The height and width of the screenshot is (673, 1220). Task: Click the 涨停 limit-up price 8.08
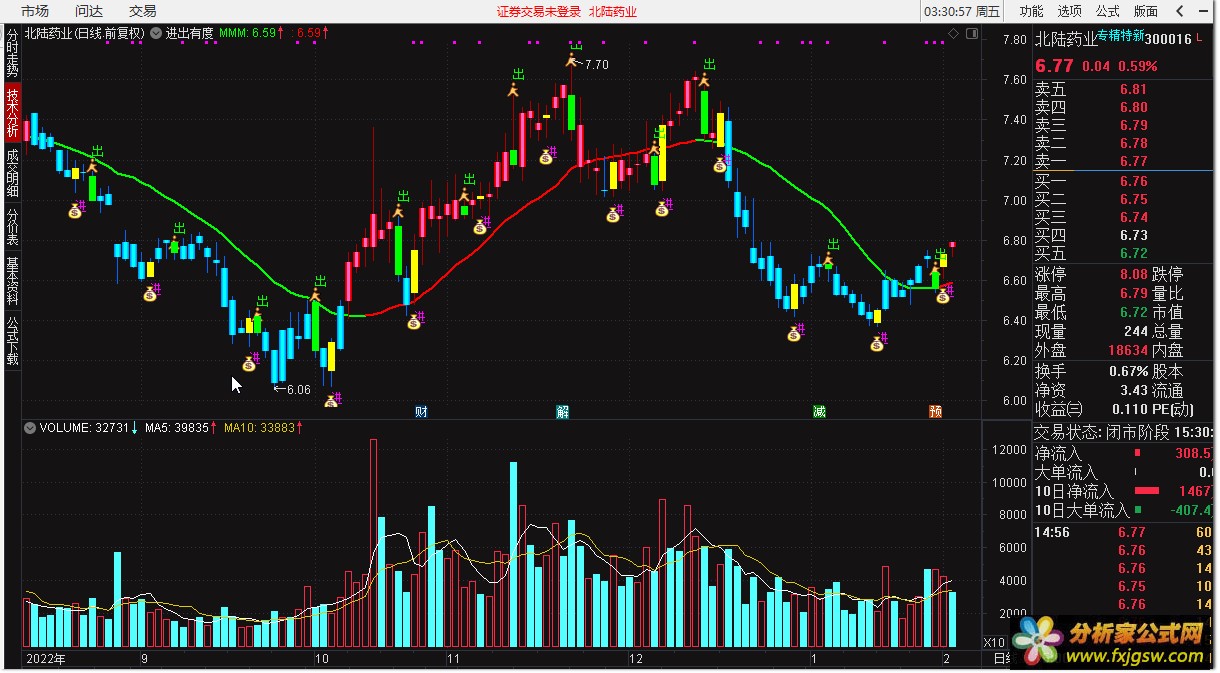coord(1133,274)
